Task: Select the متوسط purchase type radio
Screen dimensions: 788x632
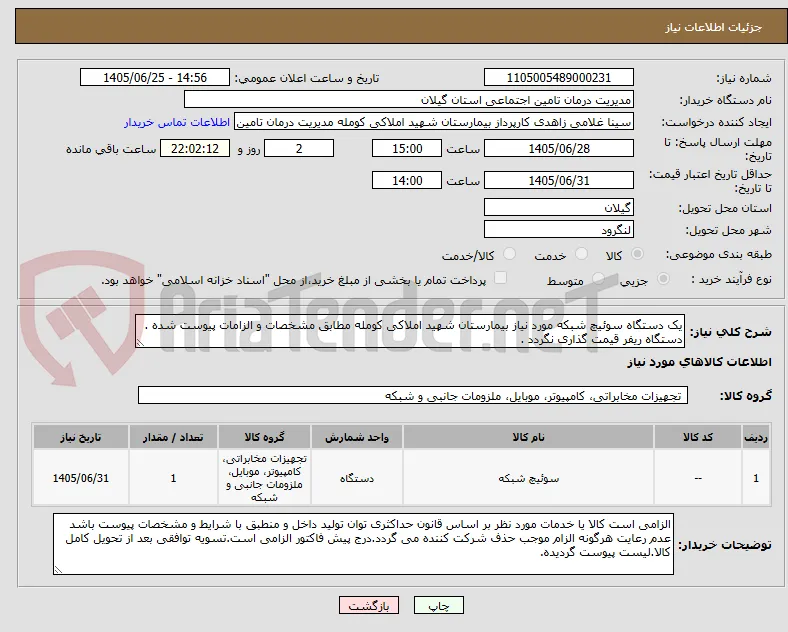Action: coord(598,279)
